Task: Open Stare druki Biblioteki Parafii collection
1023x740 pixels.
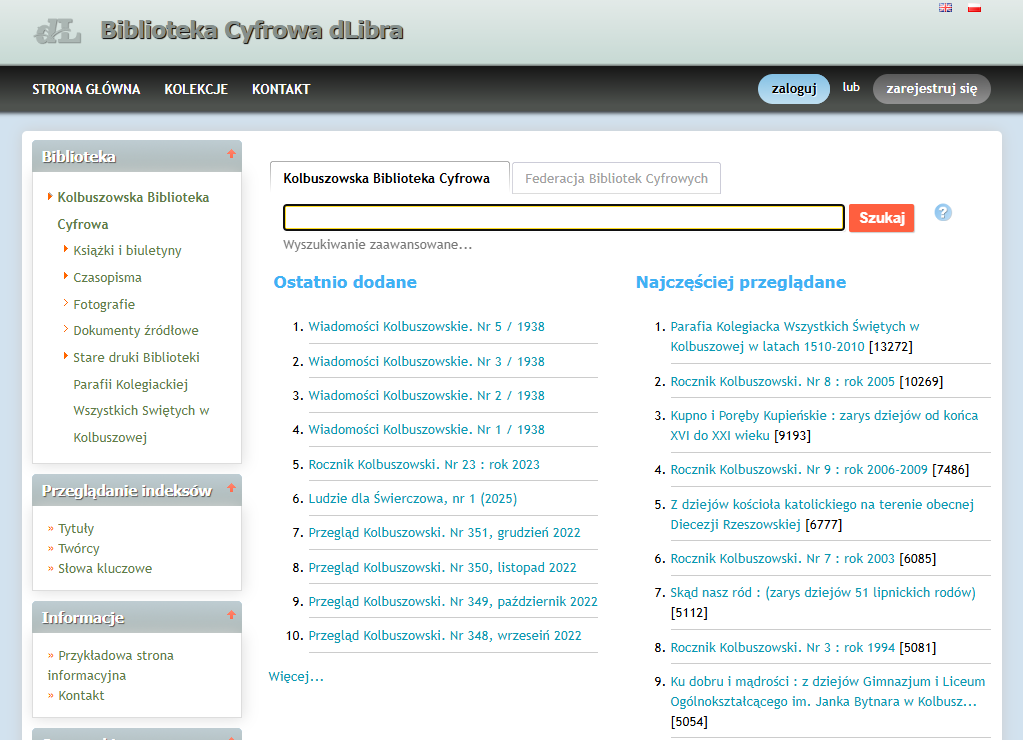Action: (x=141, y=397)
